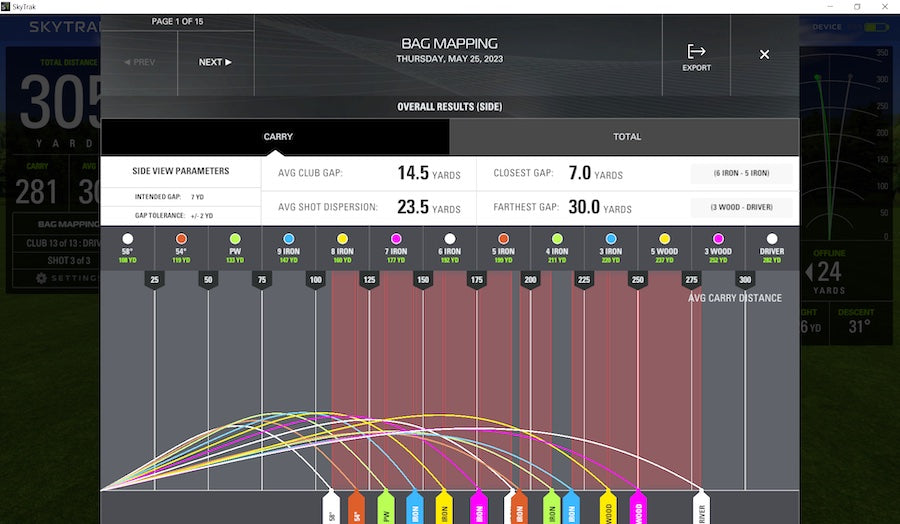
Task: Select the 7 Iron club header
Action: point(395,246)
